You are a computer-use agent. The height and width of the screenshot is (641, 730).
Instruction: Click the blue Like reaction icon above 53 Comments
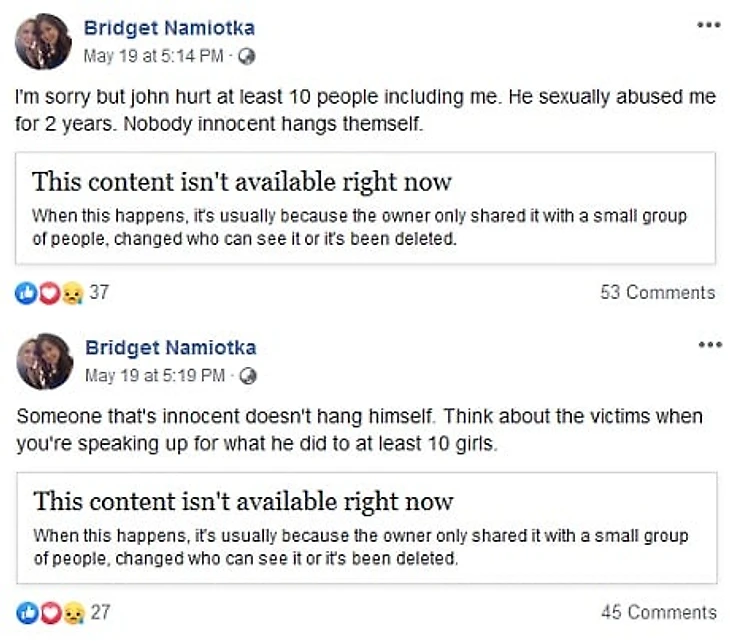click(x=24, y=292)
